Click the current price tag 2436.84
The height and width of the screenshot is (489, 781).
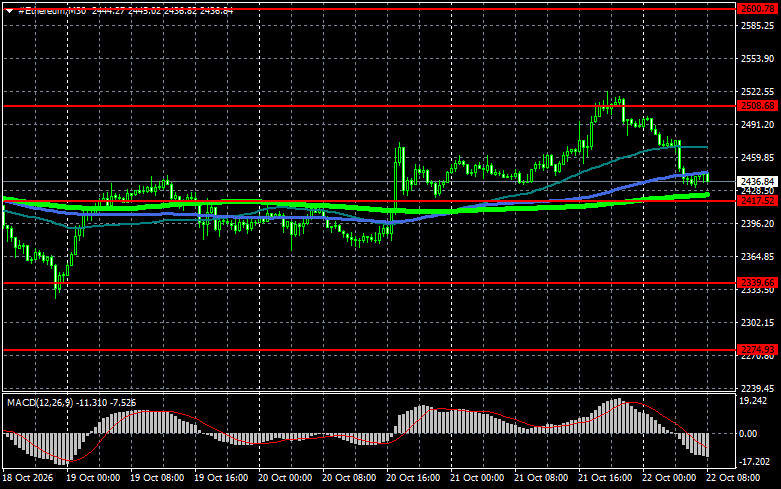757,182
